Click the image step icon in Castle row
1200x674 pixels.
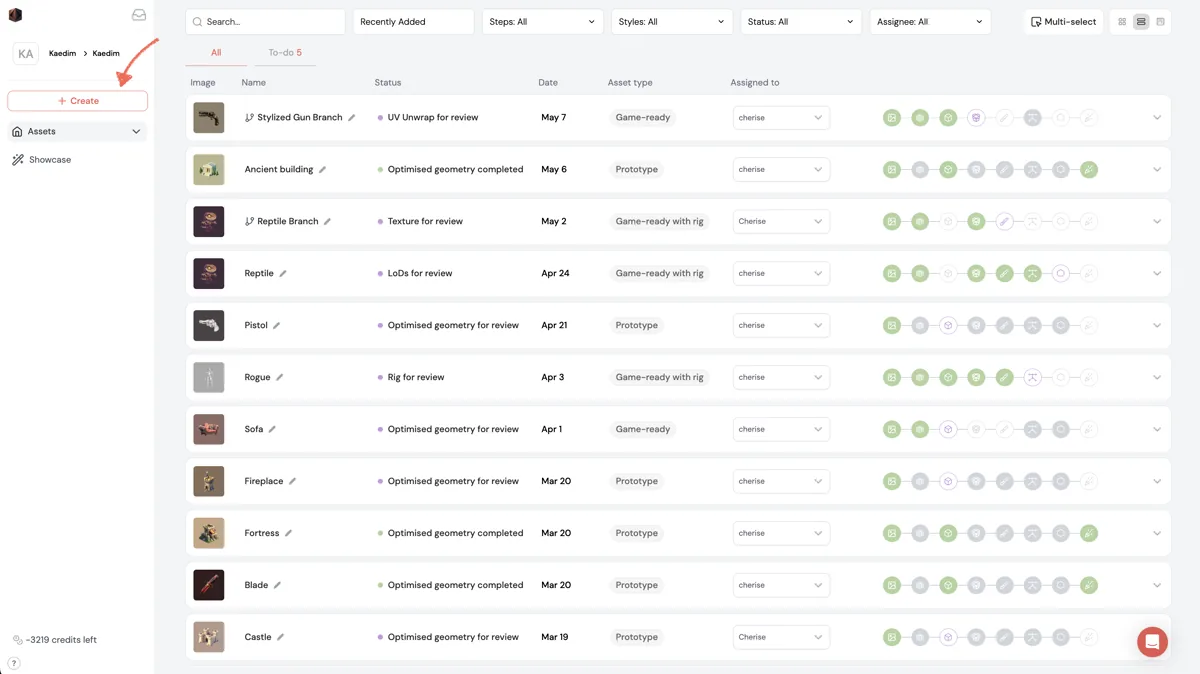coord(892,638)
